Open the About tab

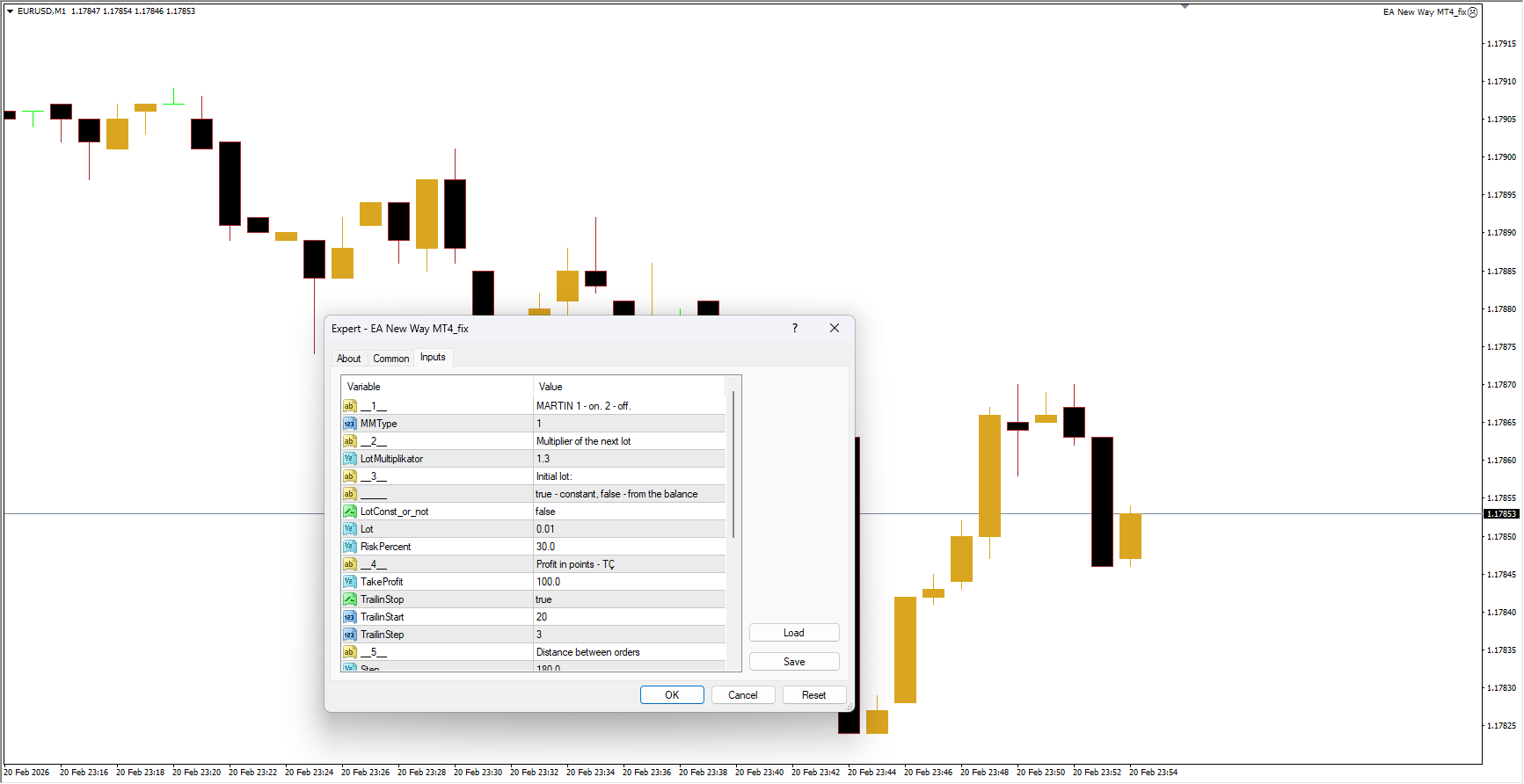point(348,359)
